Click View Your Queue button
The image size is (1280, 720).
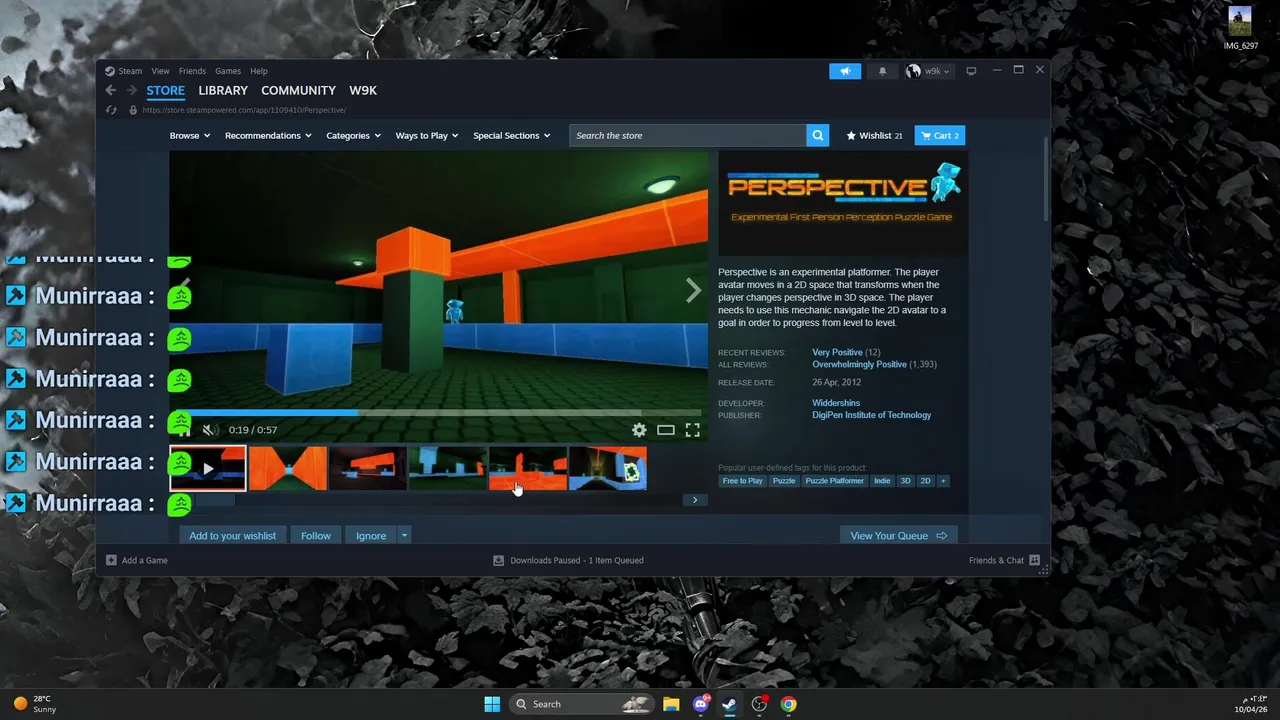point(898,536)
